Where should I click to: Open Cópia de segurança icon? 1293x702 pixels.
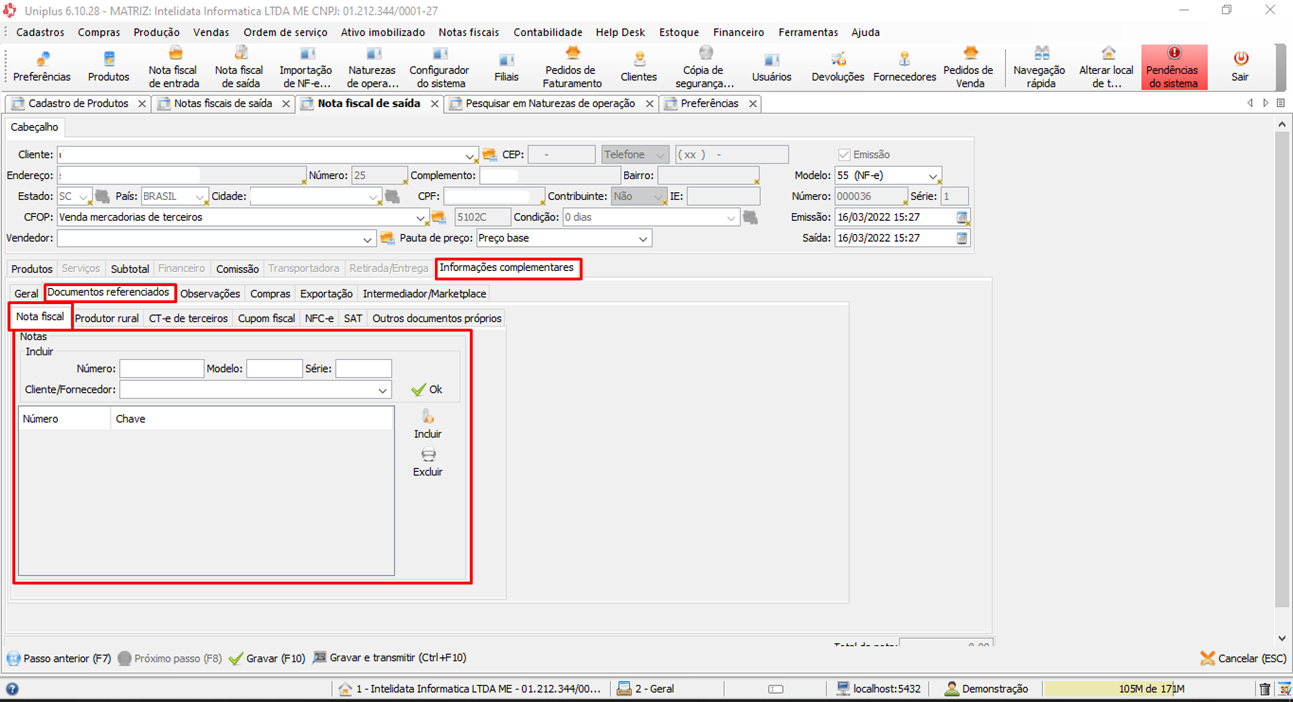(x=705, y=67)
